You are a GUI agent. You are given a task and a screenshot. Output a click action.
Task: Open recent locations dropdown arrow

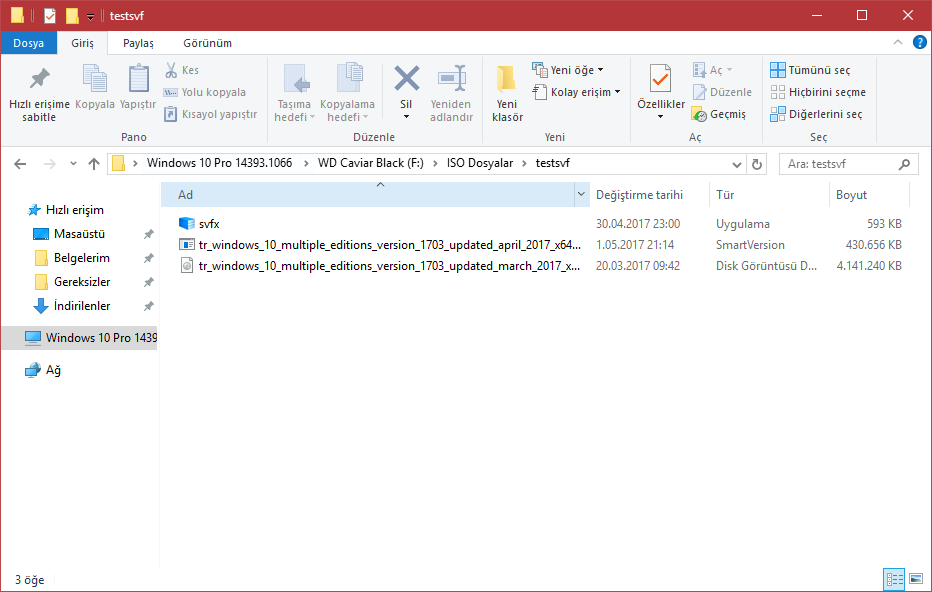pyautogui.click(x=73, y=164)
